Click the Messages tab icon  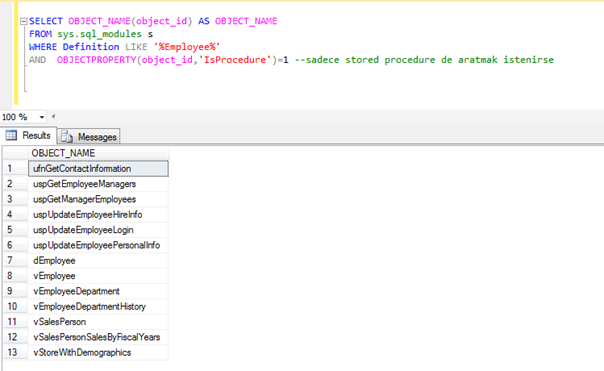[67, 137]
